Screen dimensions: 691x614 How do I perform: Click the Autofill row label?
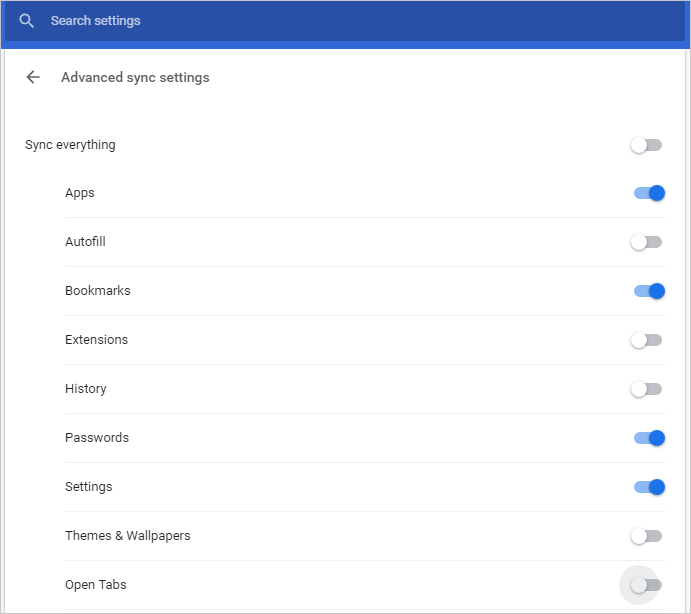point(85,242)
